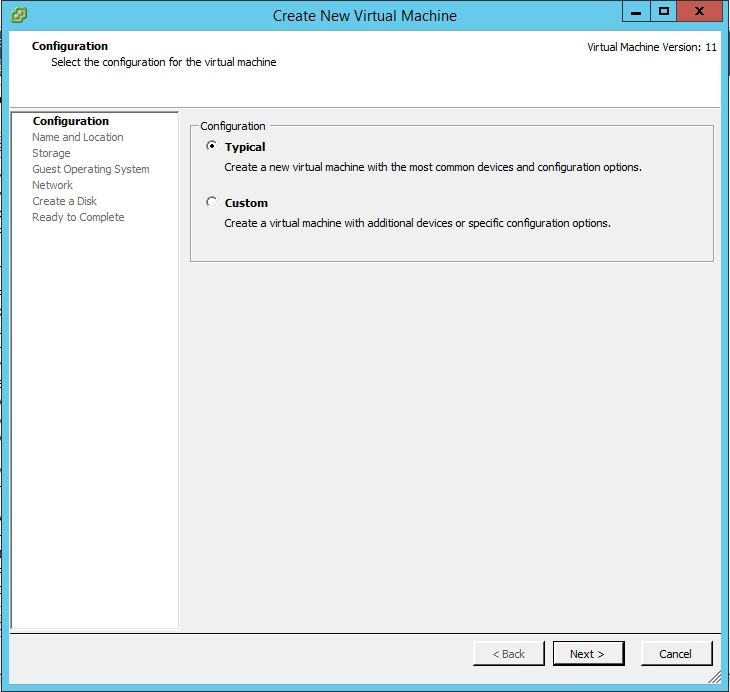Screen dimensions: 730x692
Task: Click the 'Virtual Machine Version: 11' text
Action: point(652,47)
